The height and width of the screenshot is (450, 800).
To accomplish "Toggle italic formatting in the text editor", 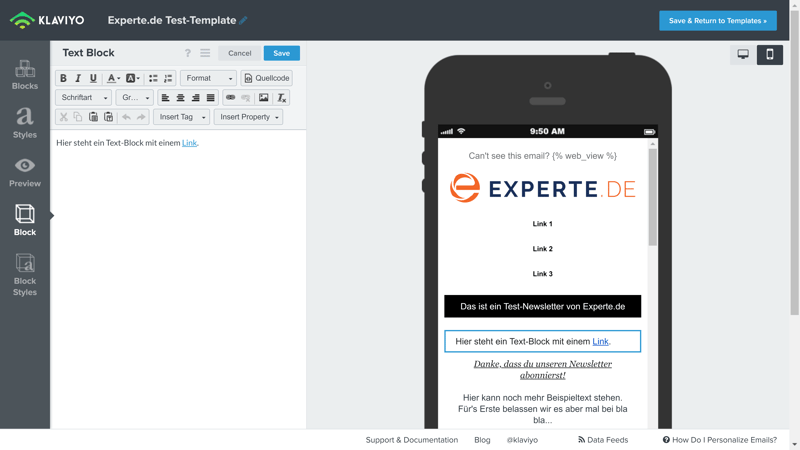I will click(x=78, y=78).
